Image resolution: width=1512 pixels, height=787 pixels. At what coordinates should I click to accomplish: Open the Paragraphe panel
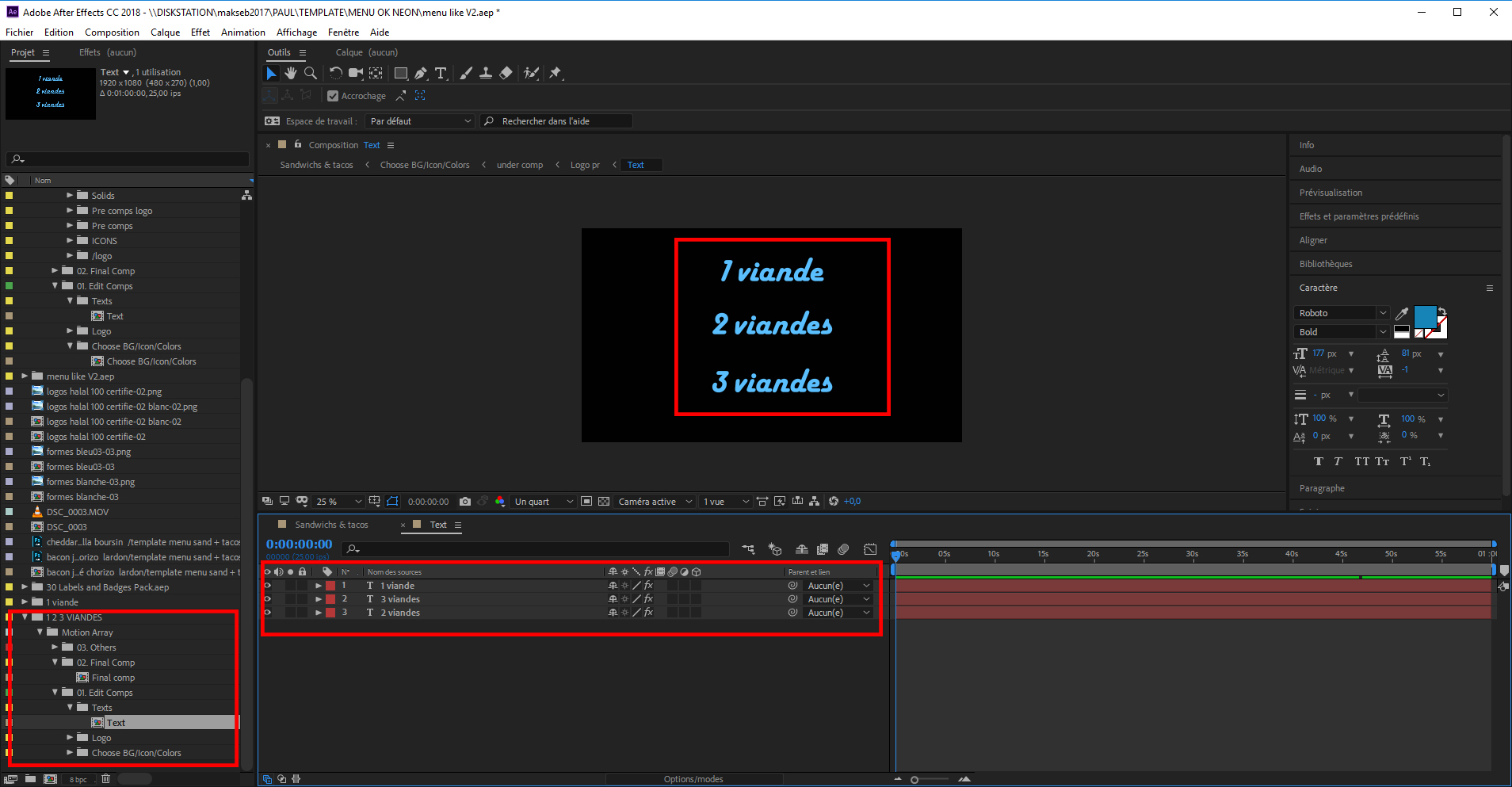[1322, 488]
